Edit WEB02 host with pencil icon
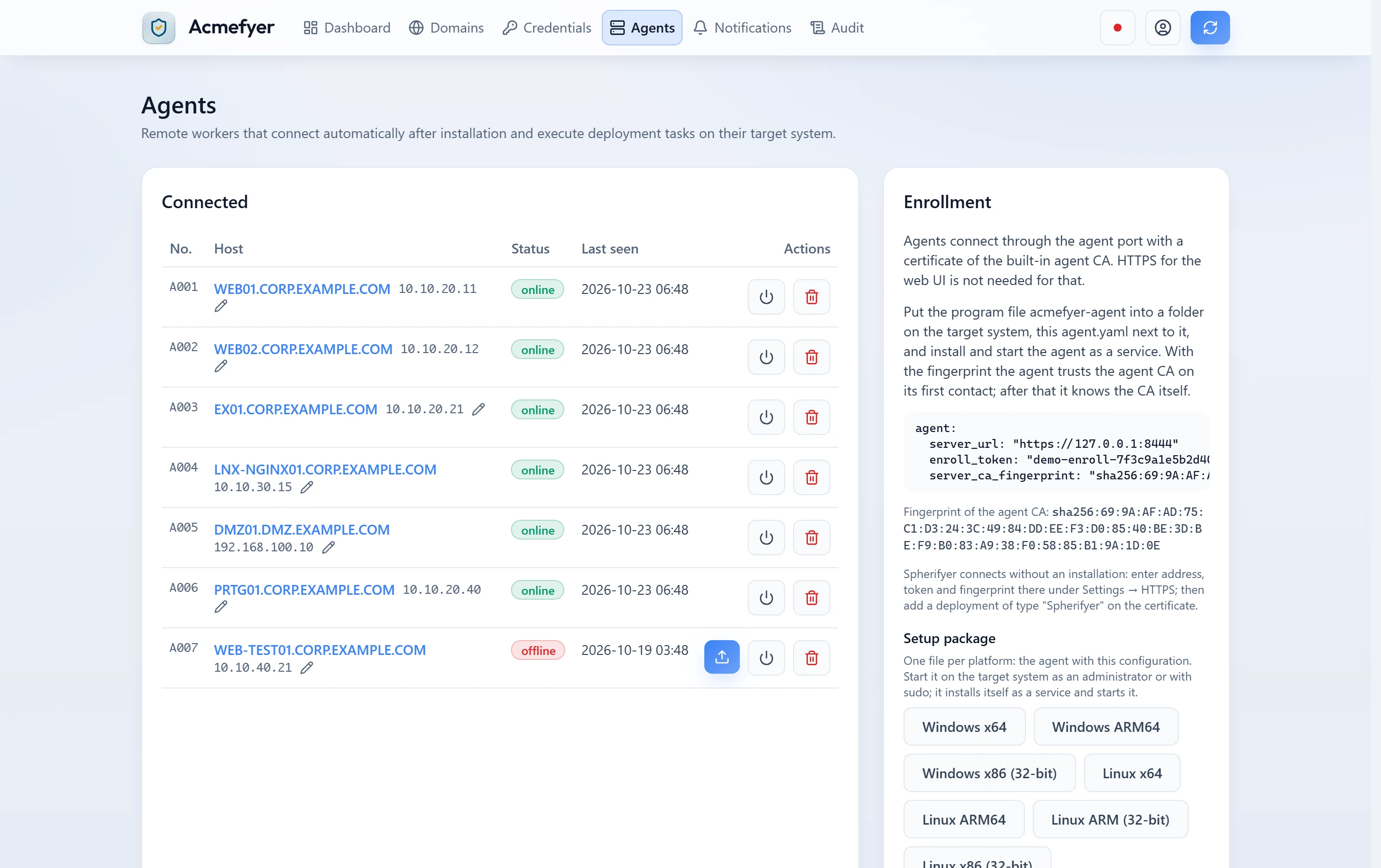The image size is (1381, 868). 221,366
